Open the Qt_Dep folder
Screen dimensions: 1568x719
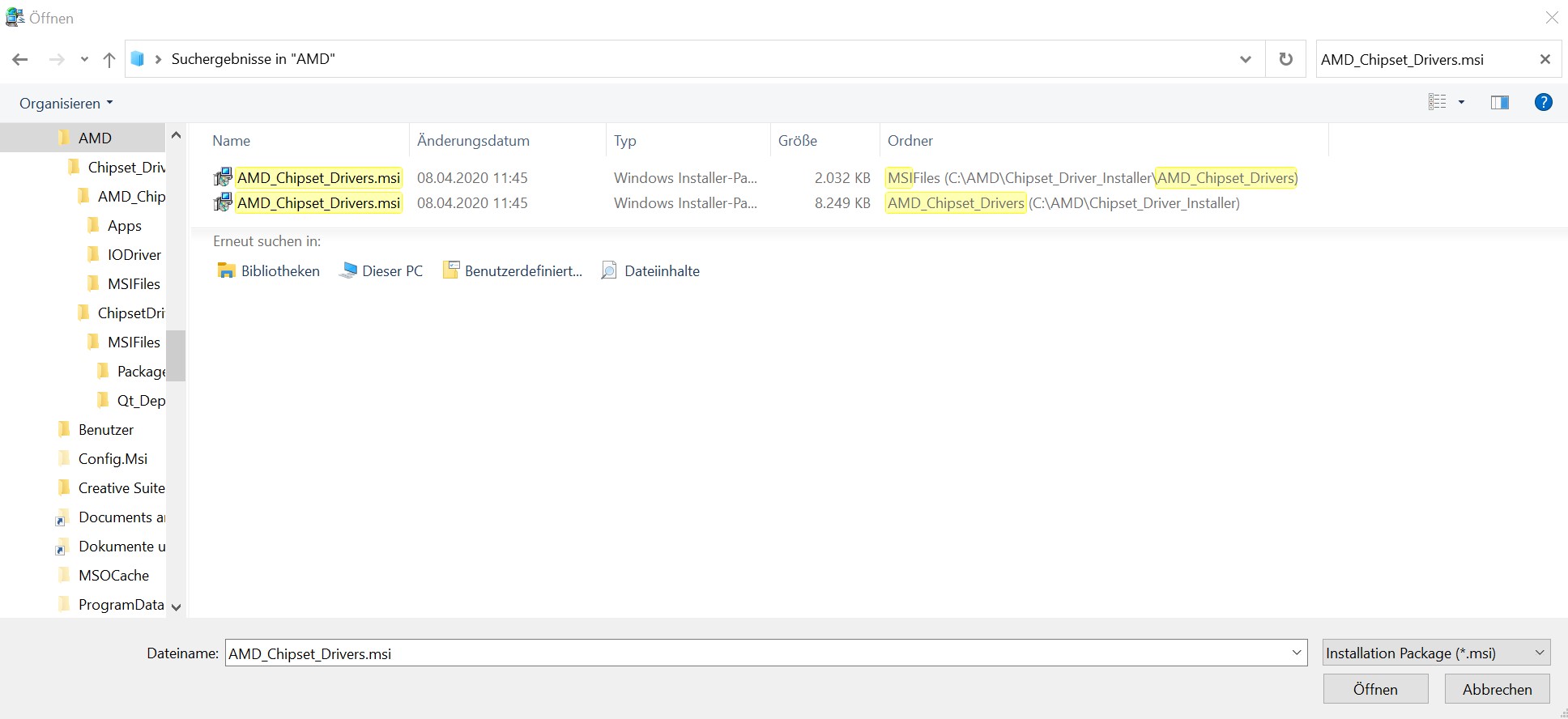click(131, 400)
